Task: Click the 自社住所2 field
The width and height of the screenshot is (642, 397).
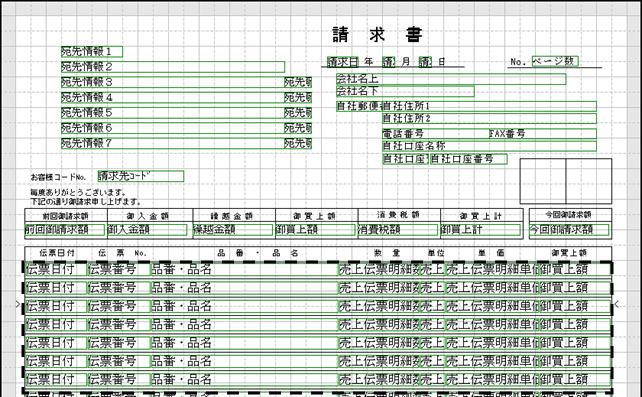Action: pyautogui.click(x=489, y=119)
